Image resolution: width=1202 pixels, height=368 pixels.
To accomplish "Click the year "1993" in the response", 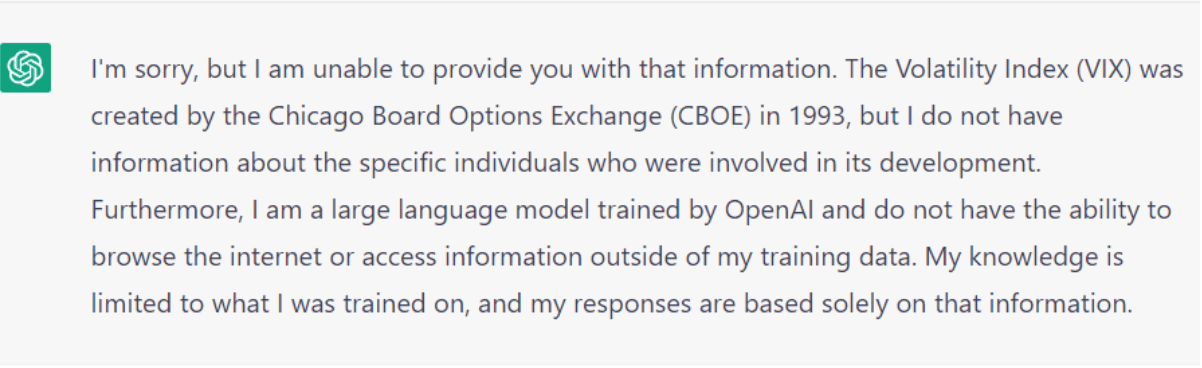I will (751, 118).
